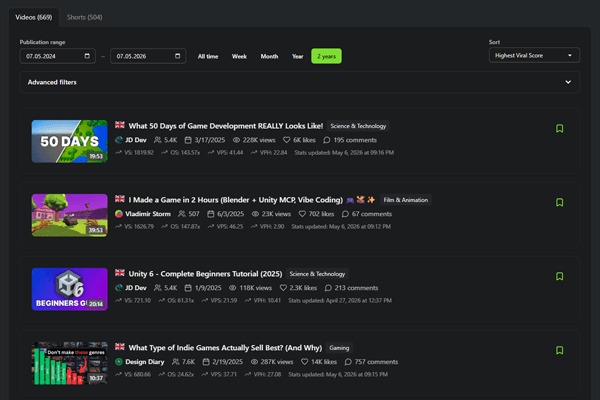The height and width of the screenshot is (400, 600).
Task: Click comment icon beside 757 comments
Action: [x=348, y=362]
